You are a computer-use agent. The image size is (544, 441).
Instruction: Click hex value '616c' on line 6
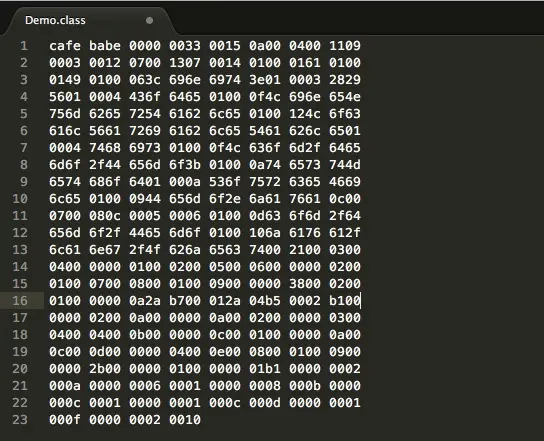pos(65,130)
